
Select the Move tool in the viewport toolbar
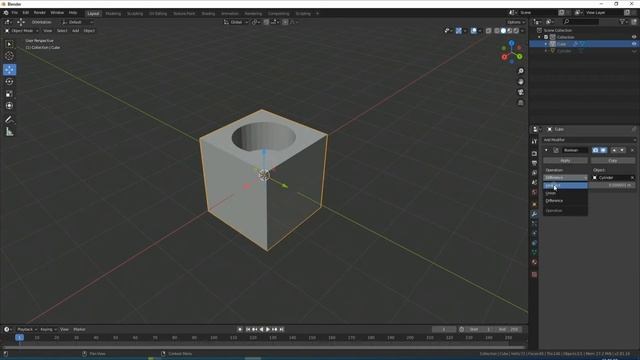click(9, 69)
